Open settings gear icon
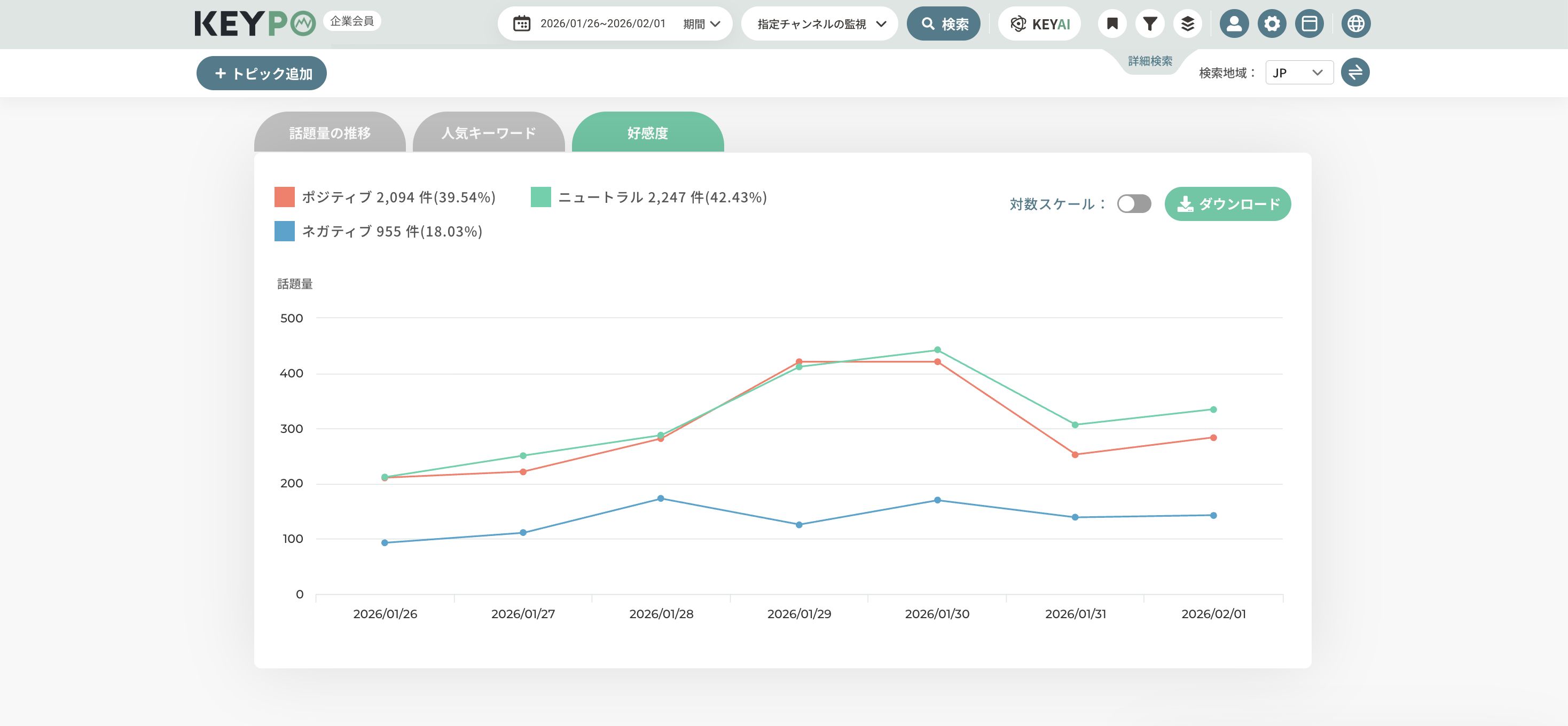This screenshot has width=1568, height=726. [x=1272, y=23]
